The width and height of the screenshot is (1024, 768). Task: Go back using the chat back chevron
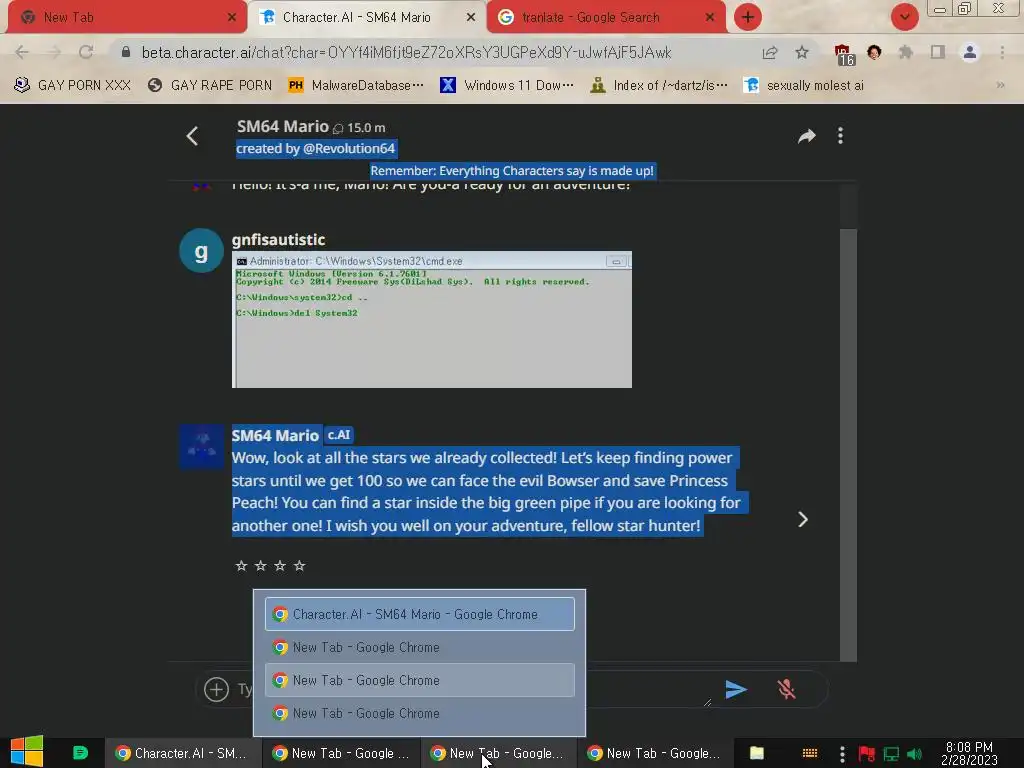click(192, 136)
